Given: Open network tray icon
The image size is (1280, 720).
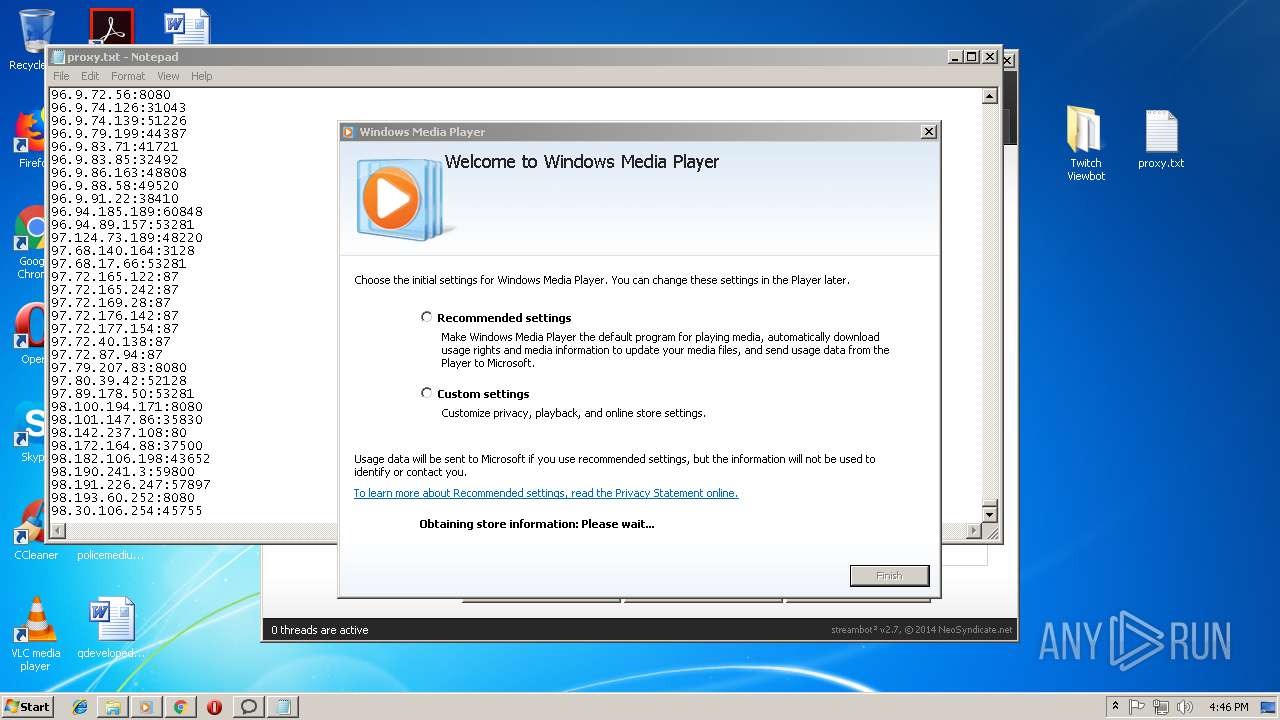Looking at the screenshot, I should click(x=1161, y=707).
